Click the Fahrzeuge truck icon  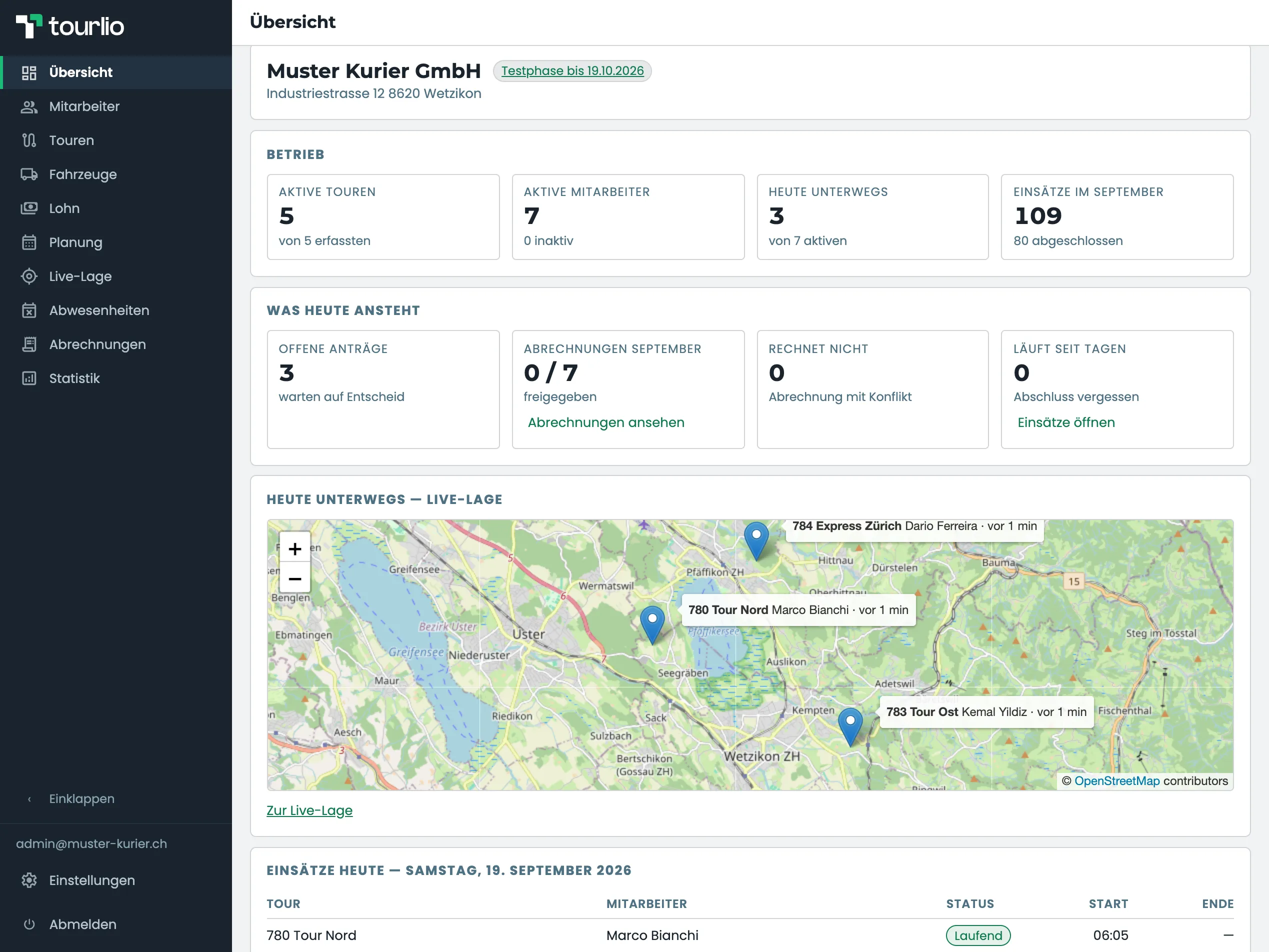28,174
